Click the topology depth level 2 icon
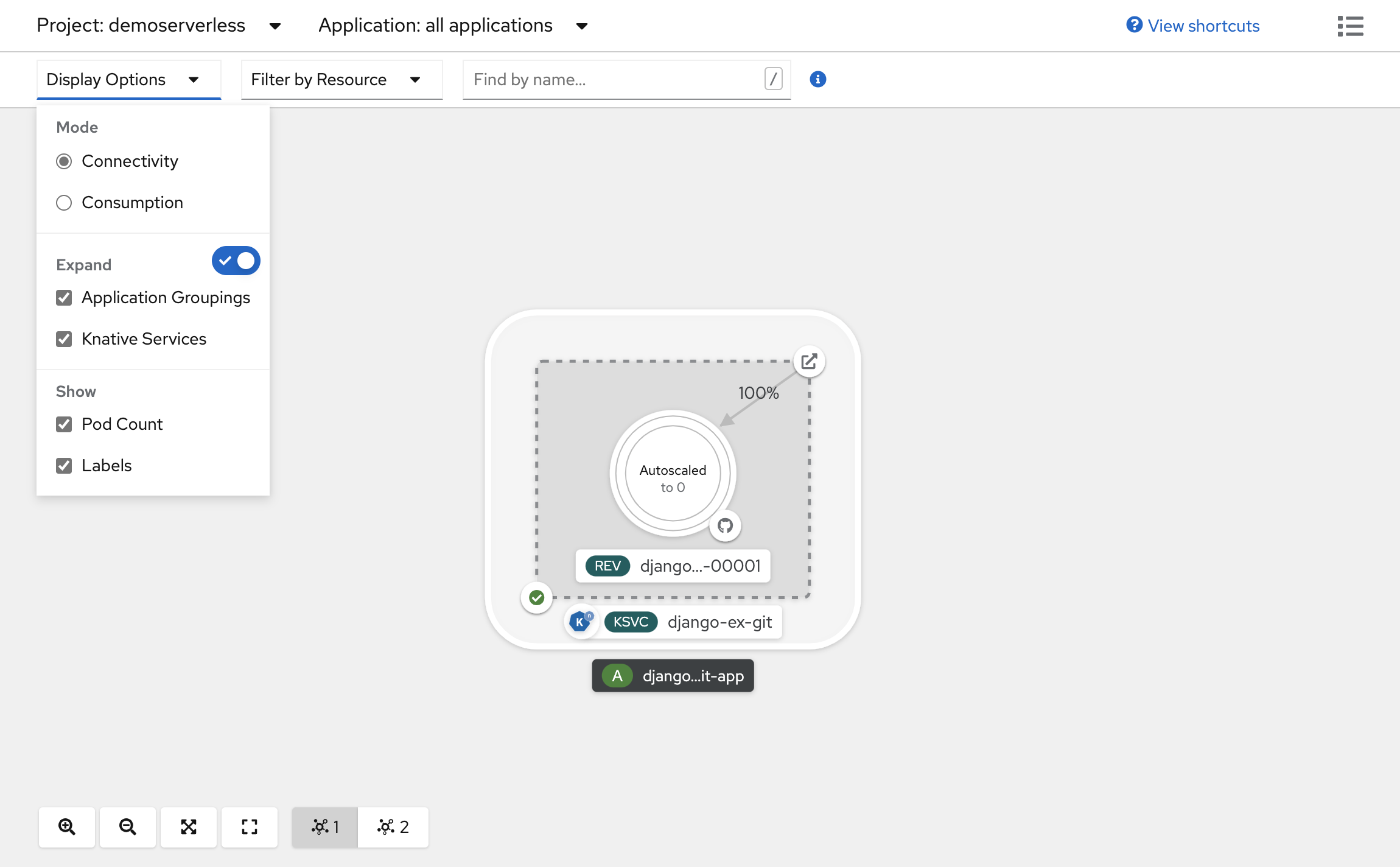Viewport: 1400px width, 867px height. 390,825
